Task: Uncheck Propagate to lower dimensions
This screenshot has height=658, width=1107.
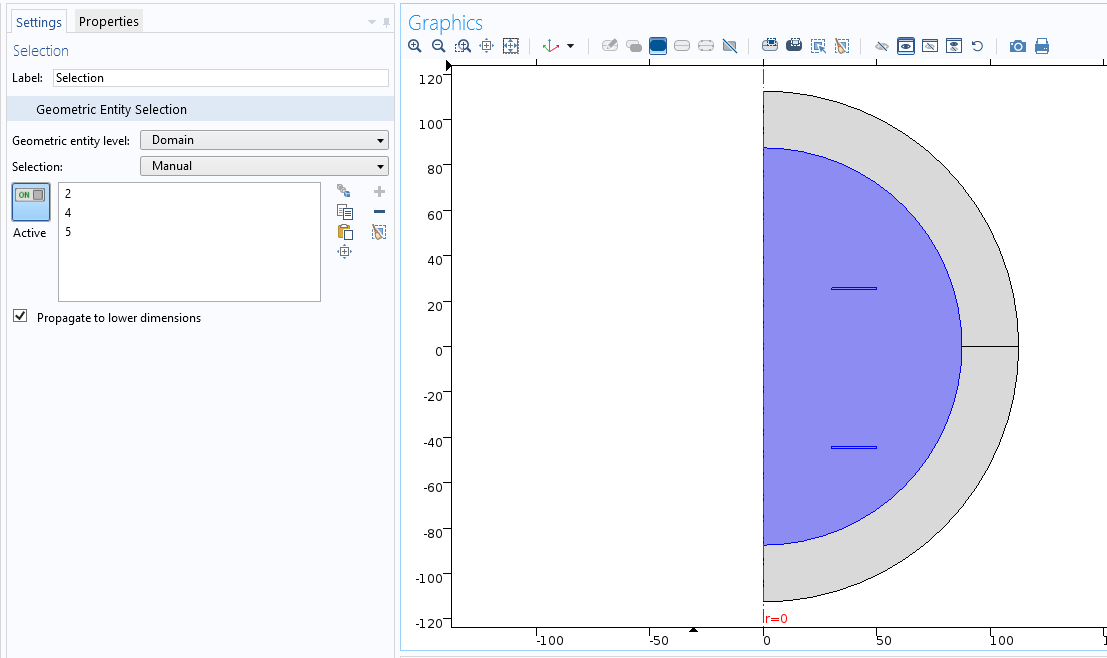Action: click(x=20, y=317)
